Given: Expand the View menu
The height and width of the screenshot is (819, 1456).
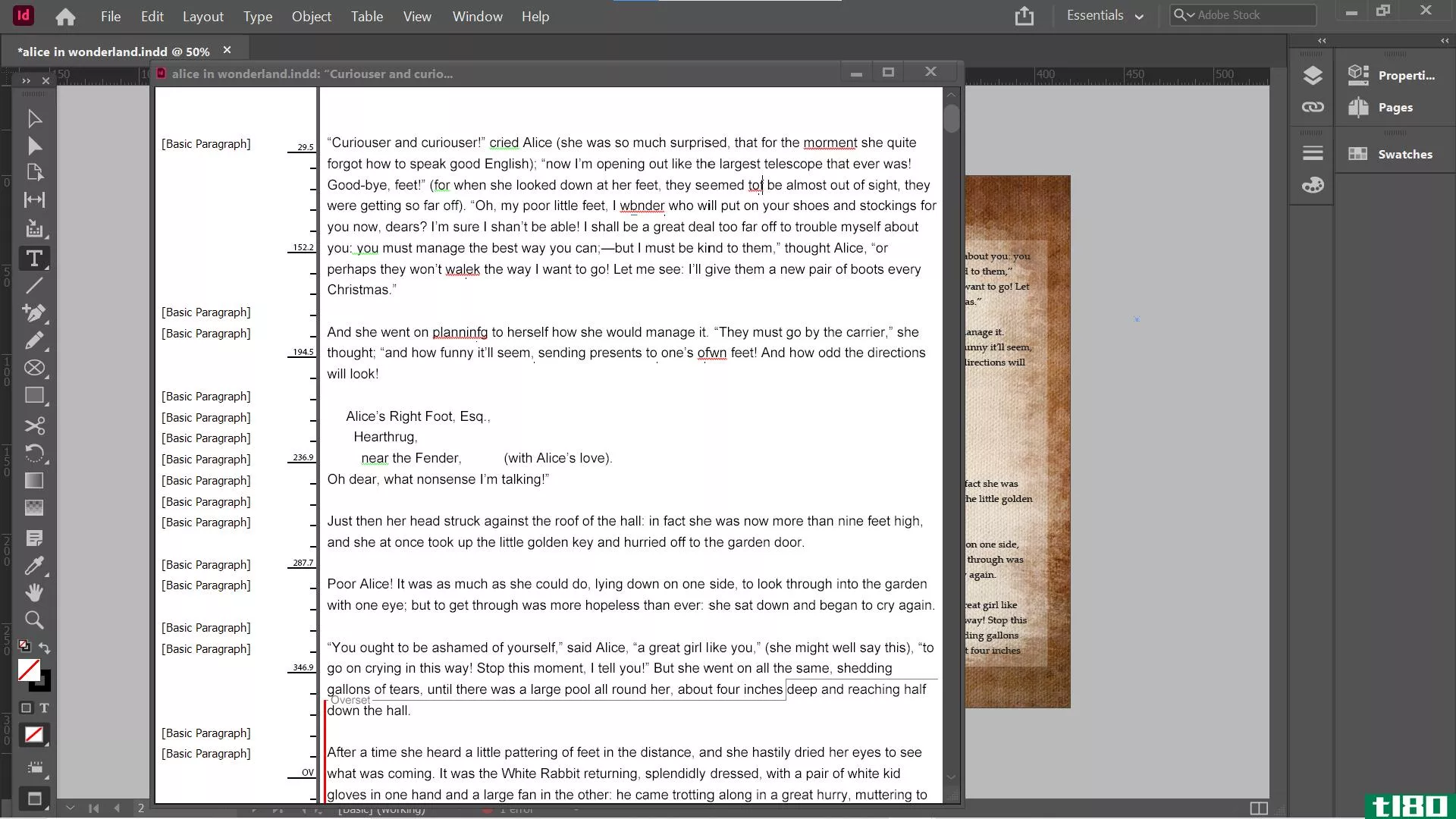Looking at the screenshot, I should (x=417, y=16).
